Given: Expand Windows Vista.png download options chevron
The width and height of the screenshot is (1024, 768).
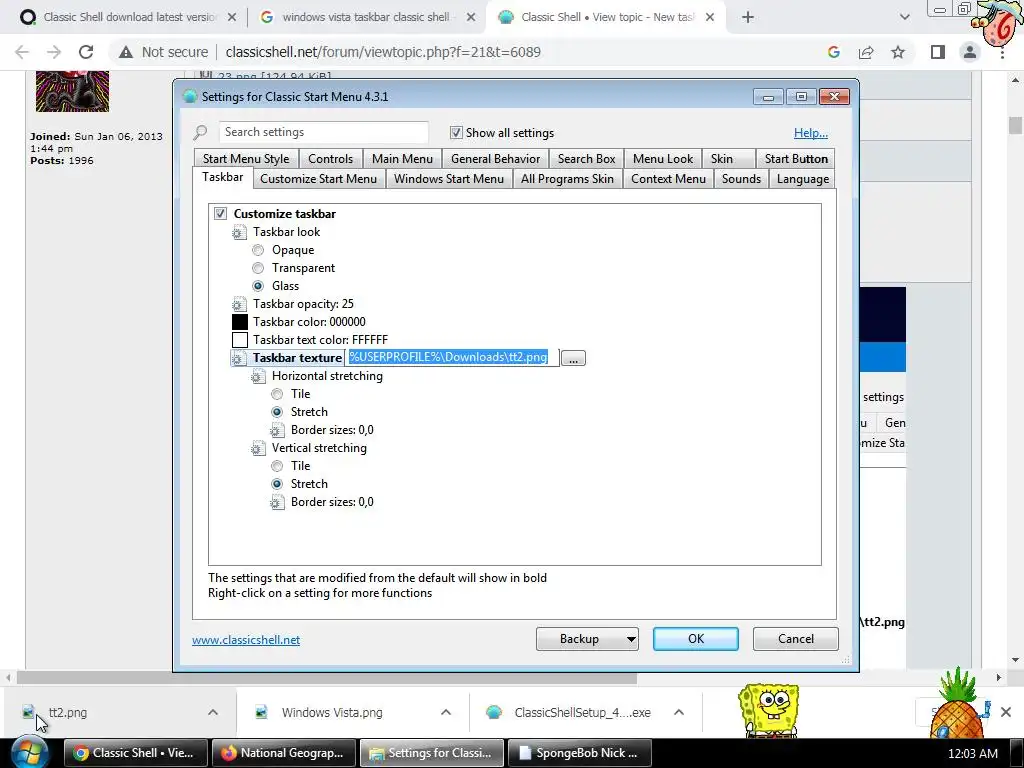Looking at the screenshot, I should click(446, 712).
